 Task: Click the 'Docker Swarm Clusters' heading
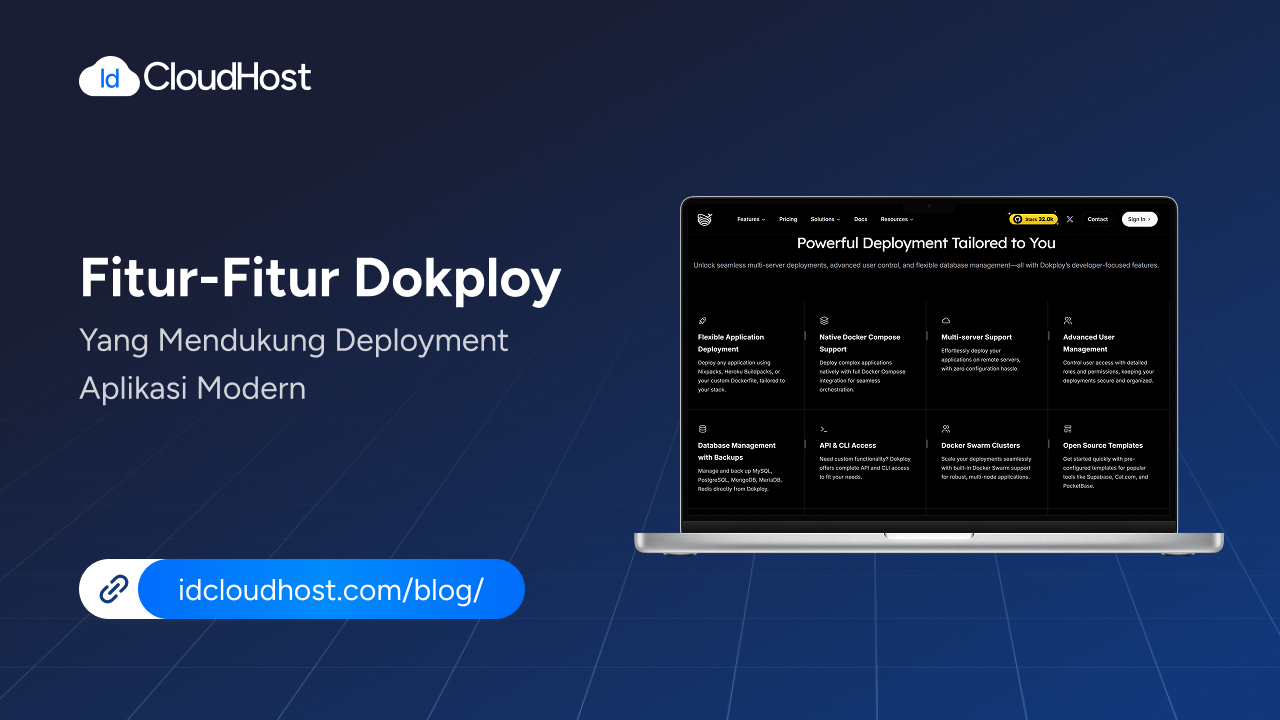[981, 445]
